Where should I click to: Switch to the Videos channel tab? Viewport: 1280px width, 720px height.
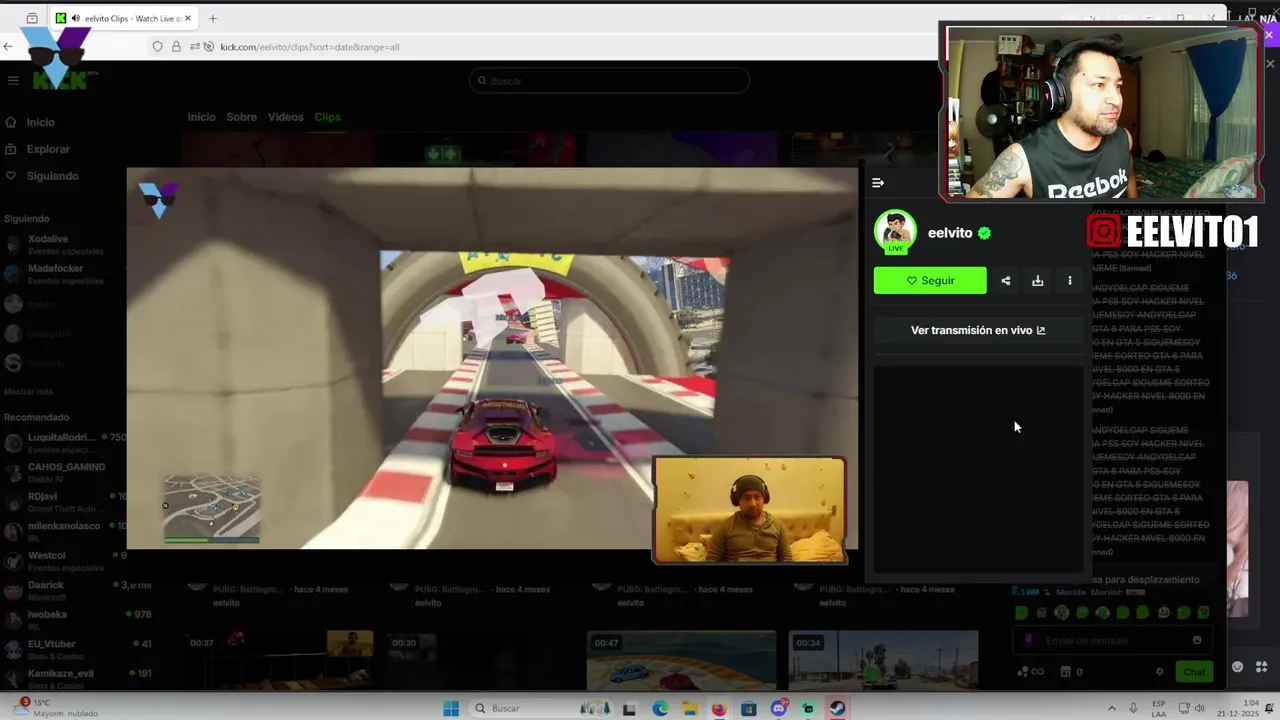(x=285, y=117)
